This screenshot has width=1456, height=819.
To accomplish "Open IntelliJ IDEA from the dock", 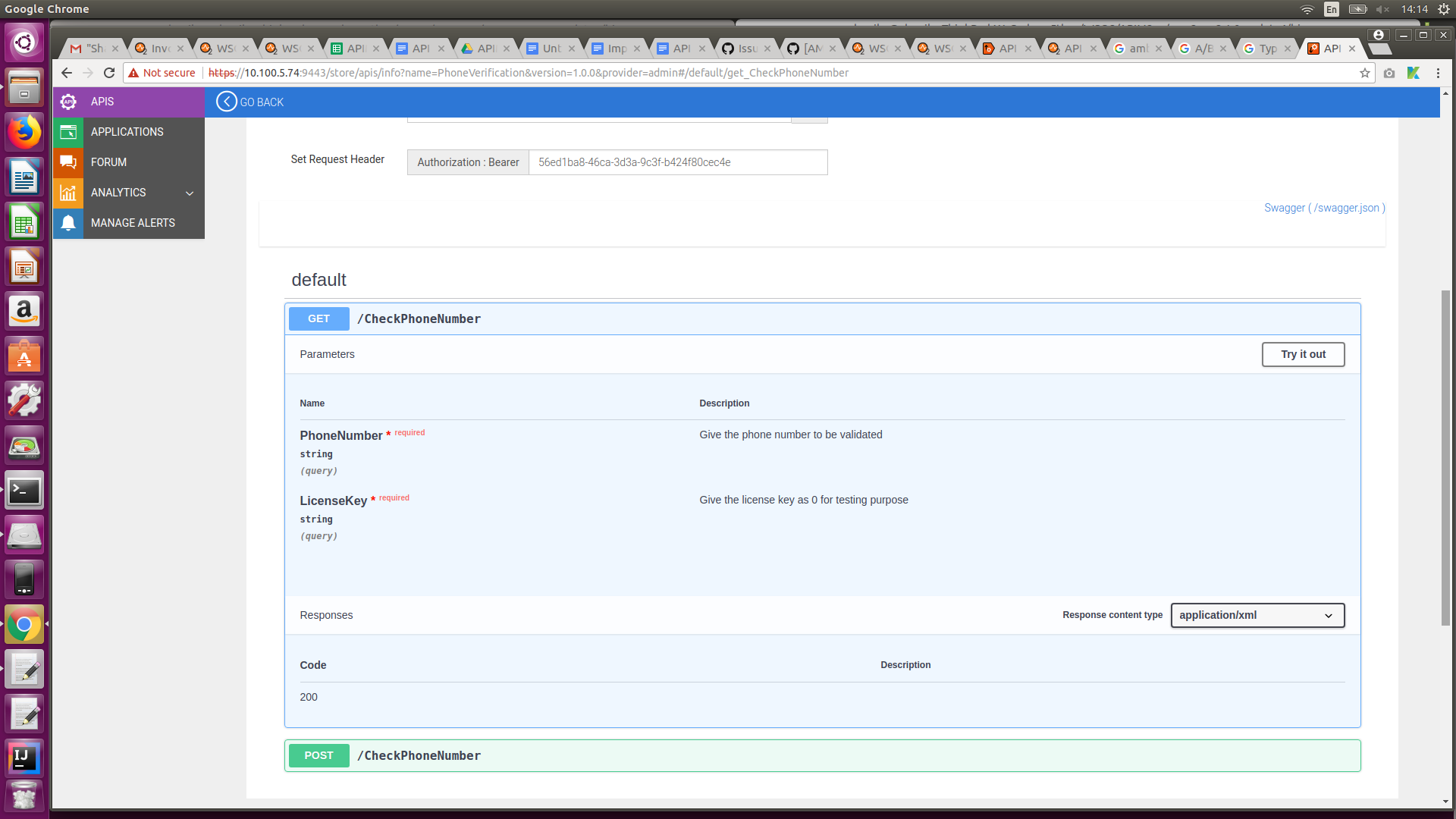I will coord(24,758).
